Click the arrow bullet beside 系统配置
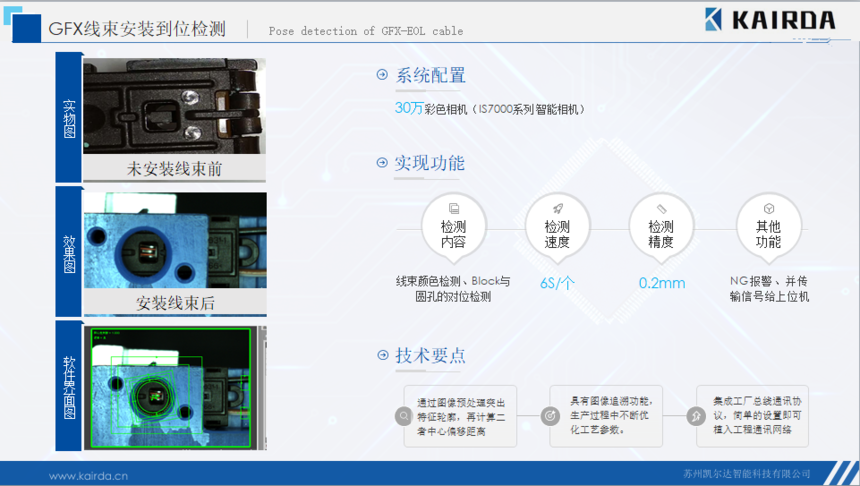This screenshot has height=486, width=860. point(382,75)
